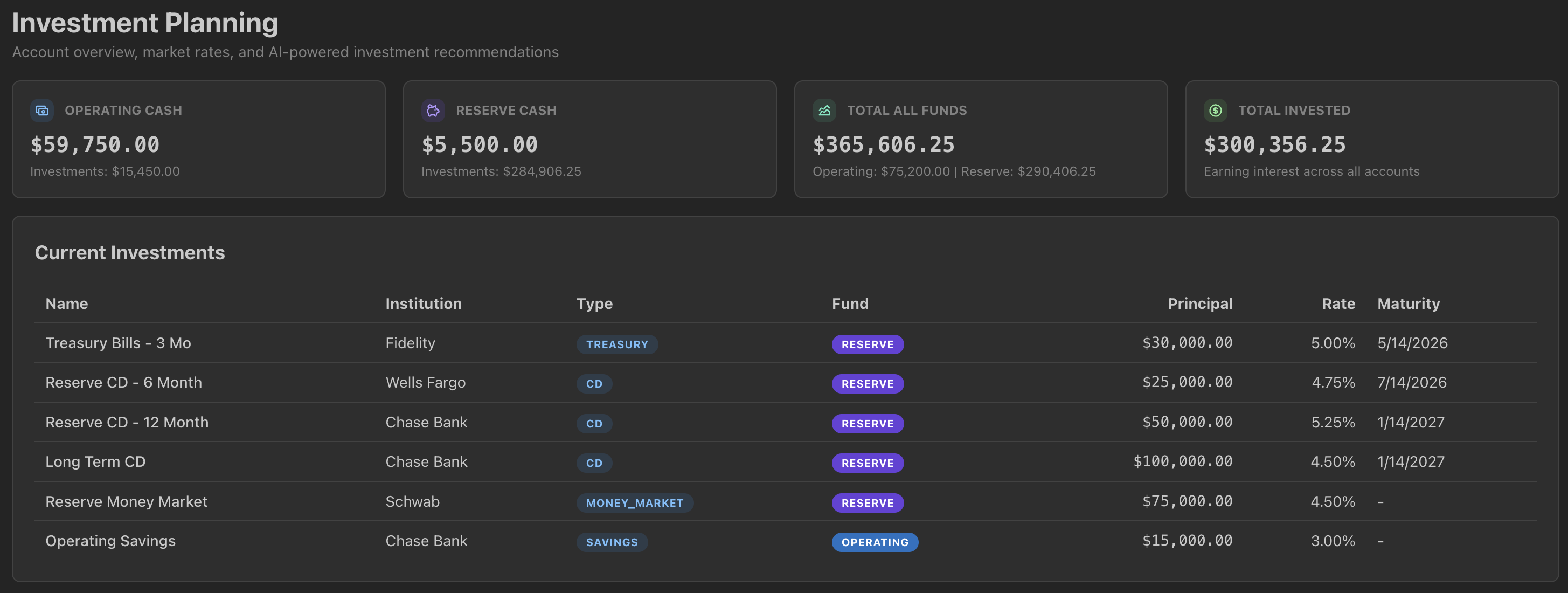Click the SAVINGS badge on Operating Savings row
Viewport: 1568px width, 593px height.
click(x=612, y=542)
